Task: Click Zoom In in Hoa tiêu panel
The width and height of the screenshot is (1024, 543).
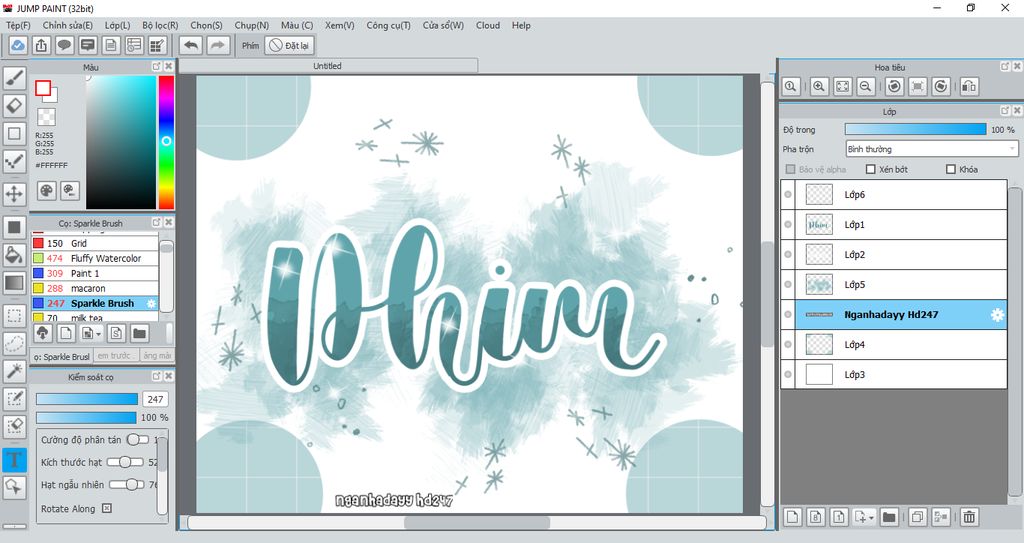Action: coord(819,86)
